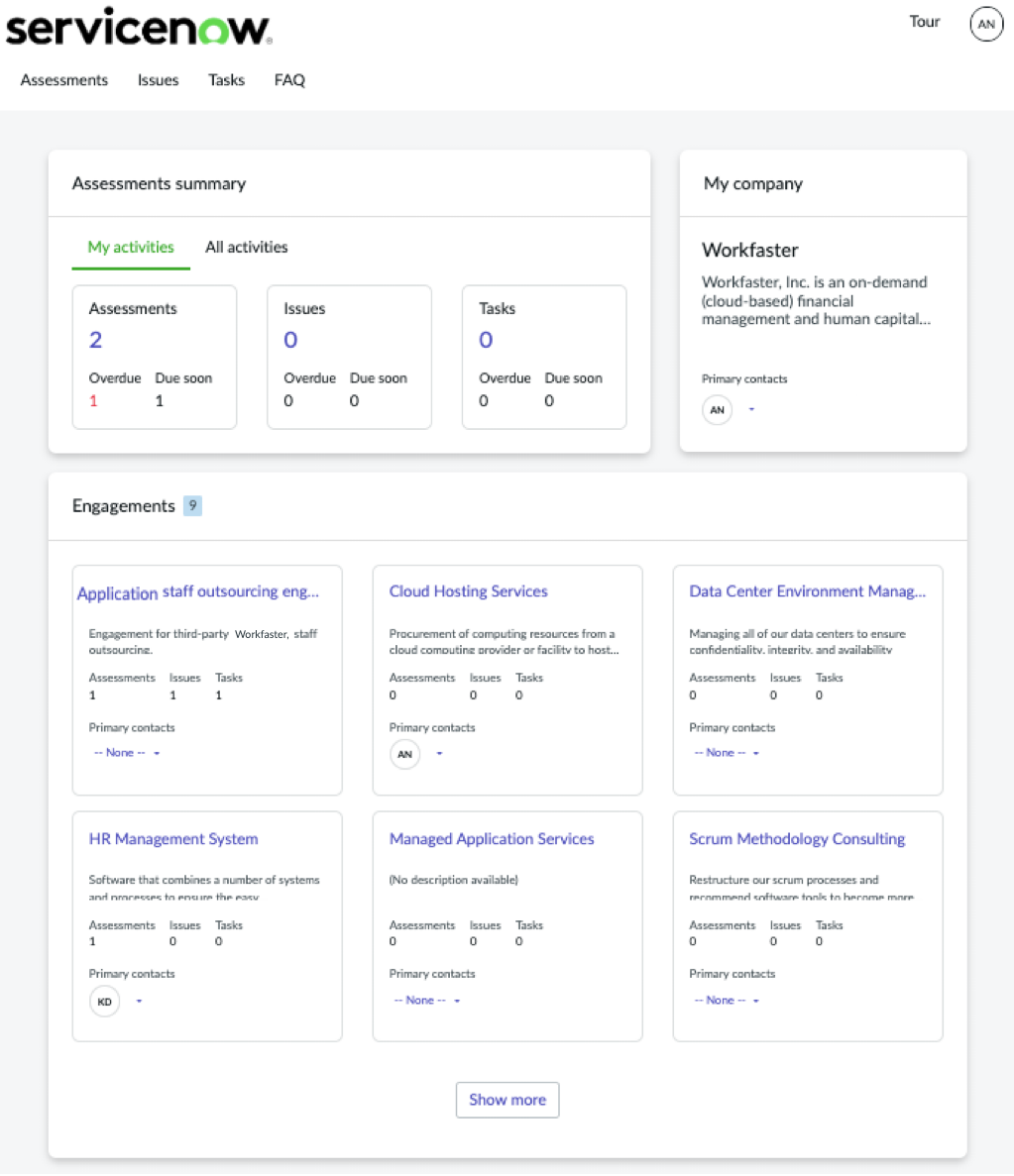
Task: Start the Tour
Action: coord(924,22)
